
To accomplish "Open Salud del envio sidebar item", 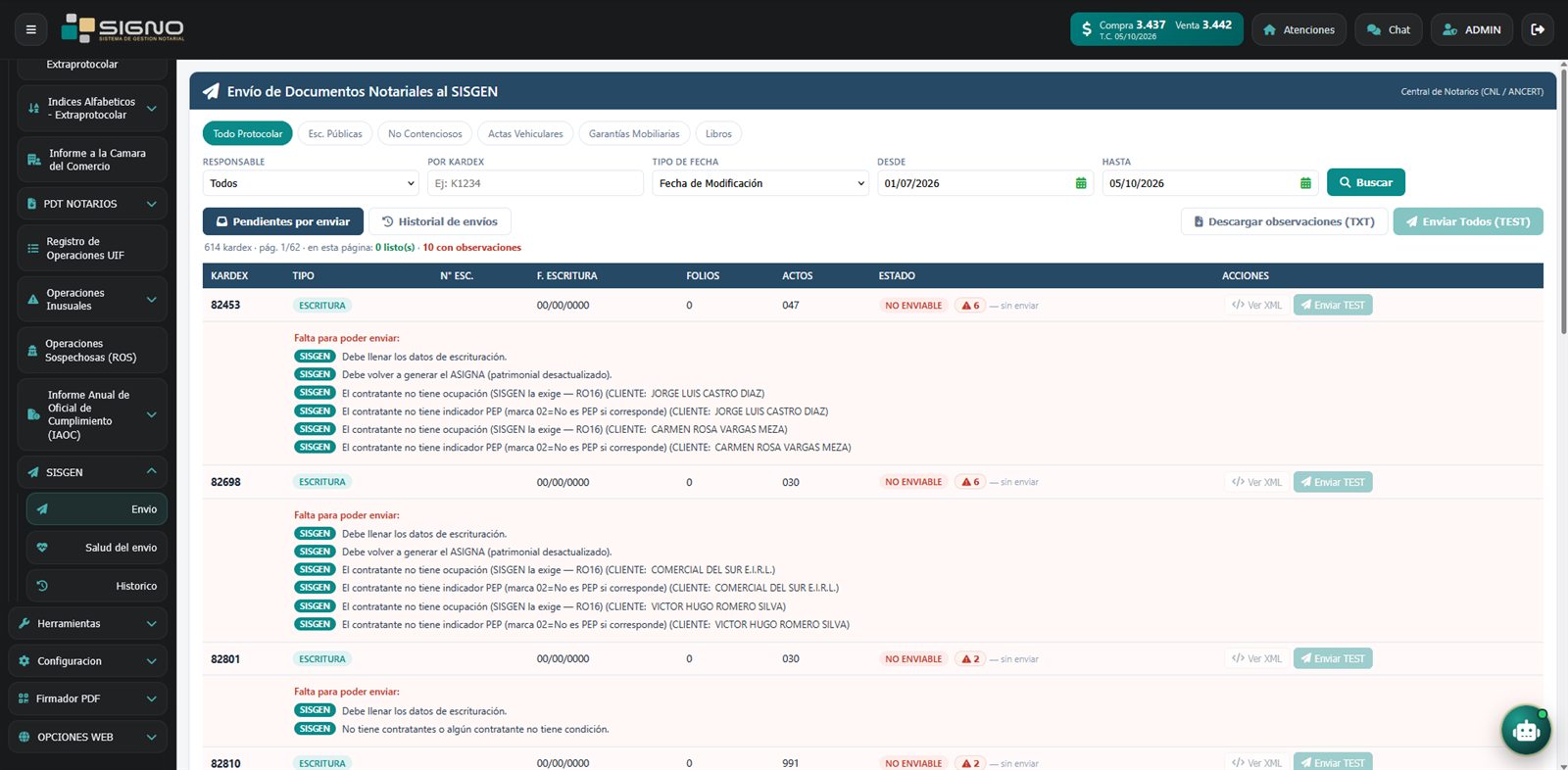I will click(x=96, y=548).
